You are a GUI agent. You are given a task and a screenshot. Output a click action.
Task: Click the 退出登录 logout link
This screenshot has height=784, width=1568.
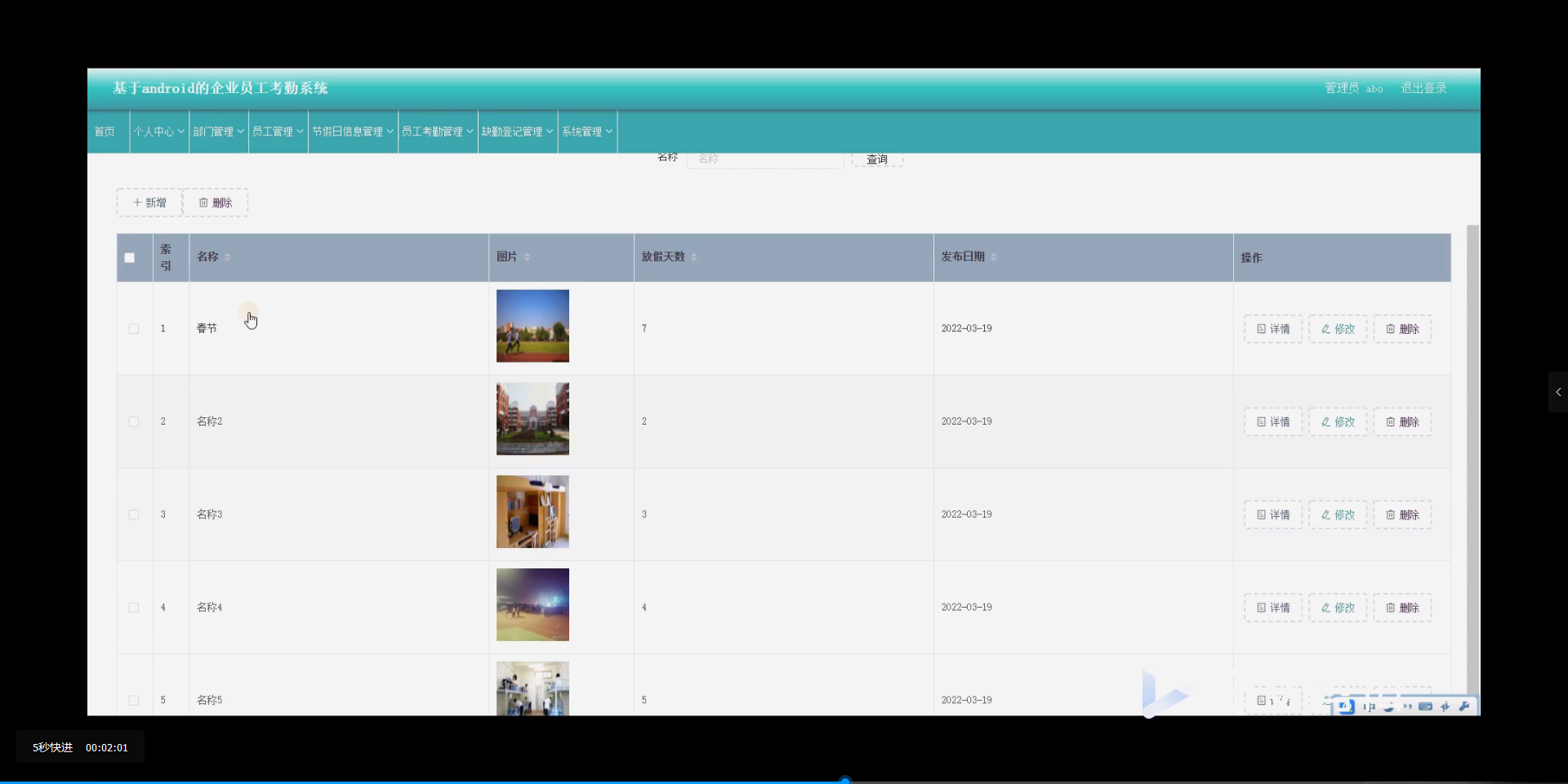pos(1423,87)
